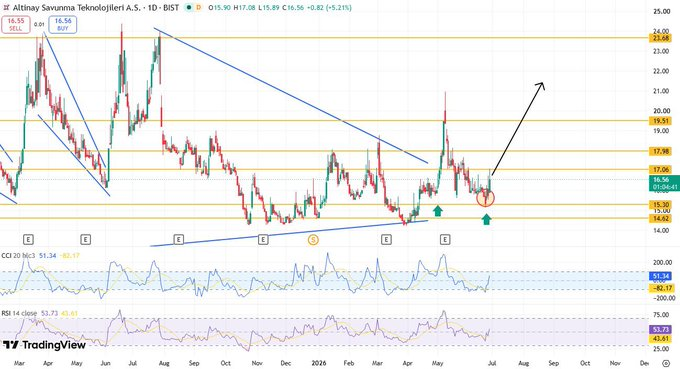Click the green market-open status dot
Viewport: 680px width, 369px height.
tap(188, 8)
